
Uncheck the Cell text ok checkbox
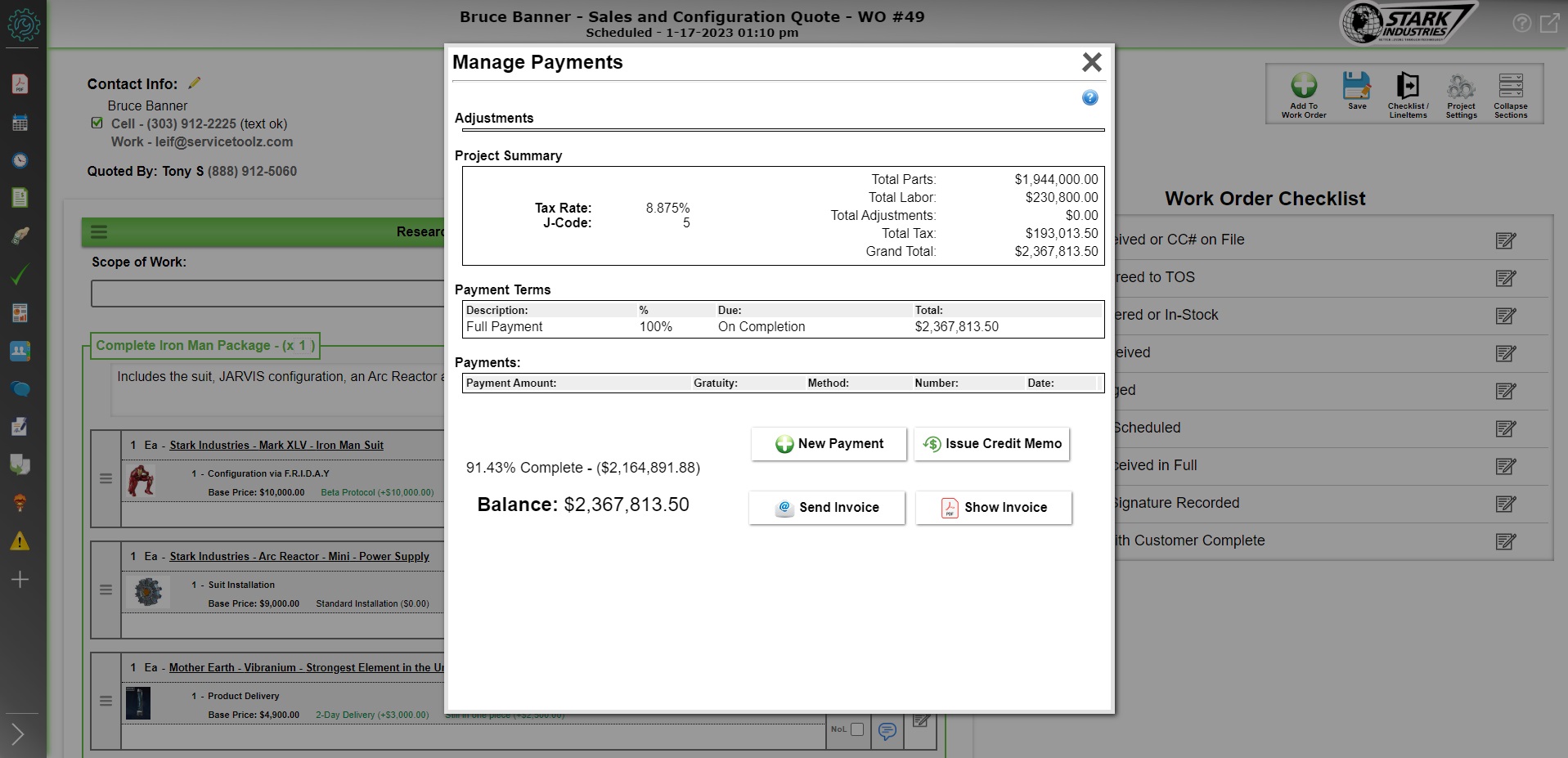(97, 123)
